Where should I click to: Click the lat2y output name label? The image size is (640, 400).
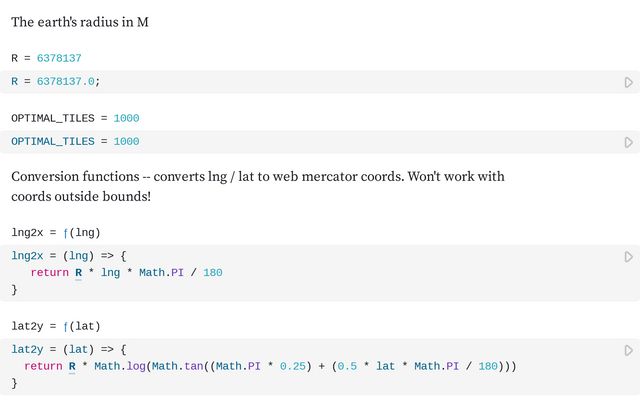coord(27,326)
